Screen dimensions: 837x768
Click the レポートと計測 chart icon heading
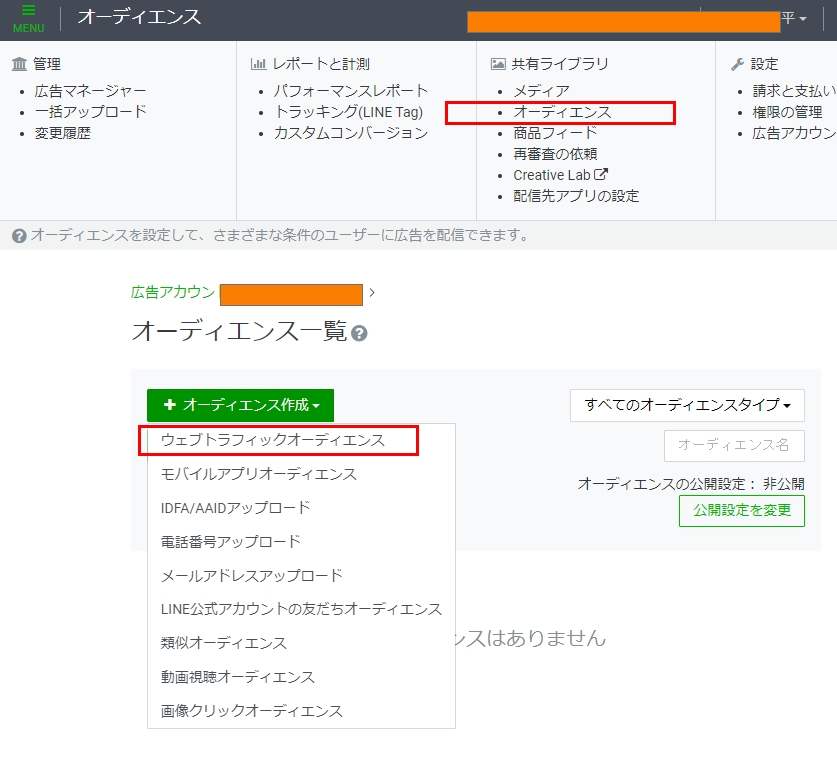(x=258, y=64)
